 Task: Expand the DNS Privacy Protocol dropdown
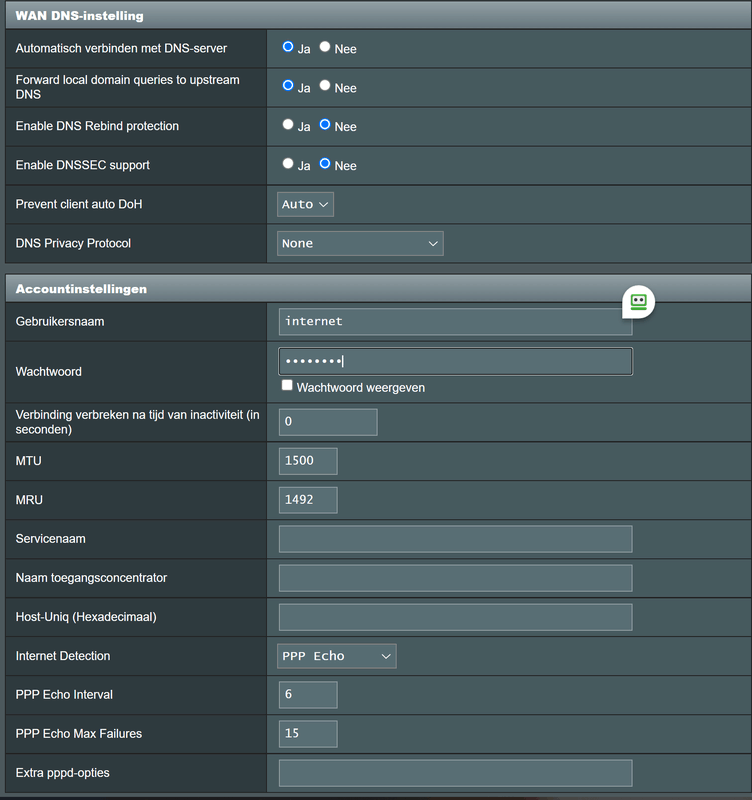[x=360, y=243]
